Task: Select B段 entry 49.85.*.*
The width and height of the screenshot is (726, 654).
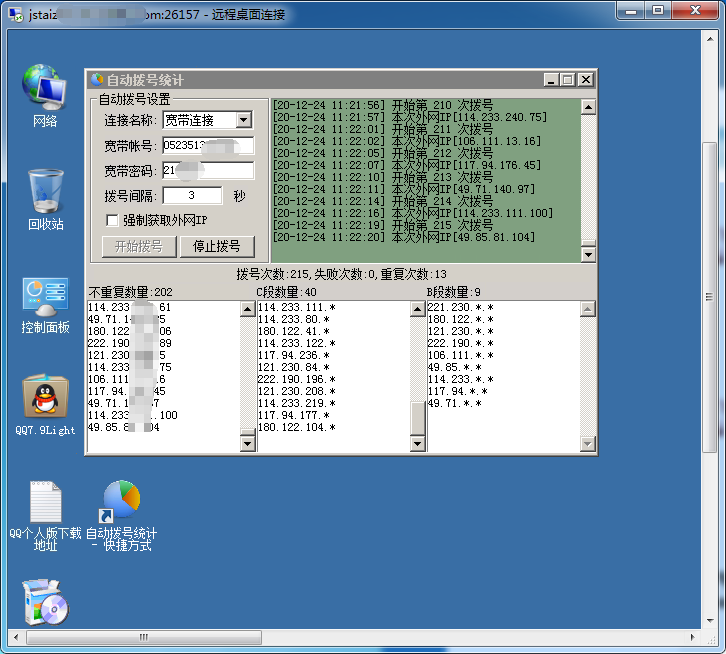Action: [455, 367]
